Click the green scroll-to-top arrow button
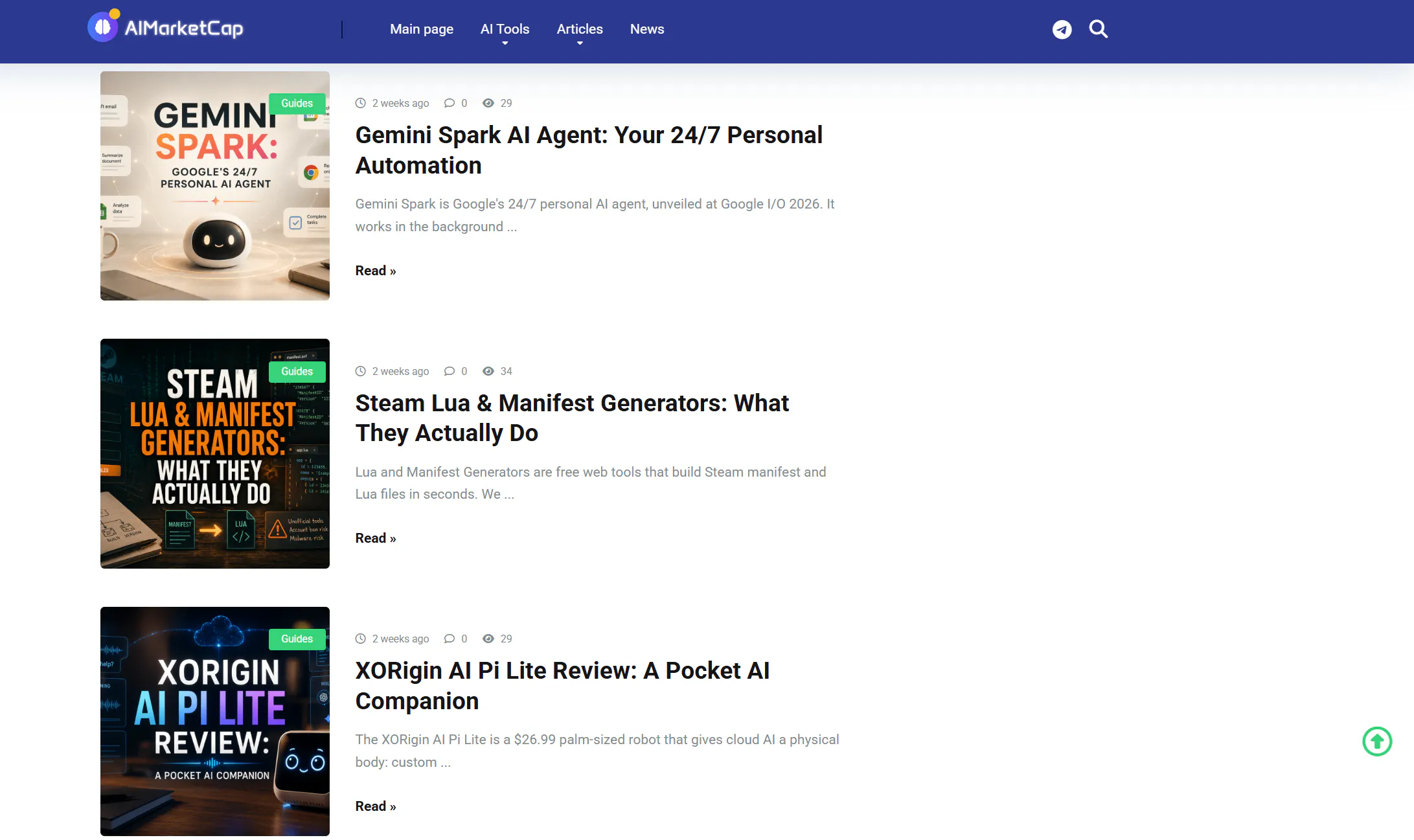The image size is (1414, 840). point(1377,741)
